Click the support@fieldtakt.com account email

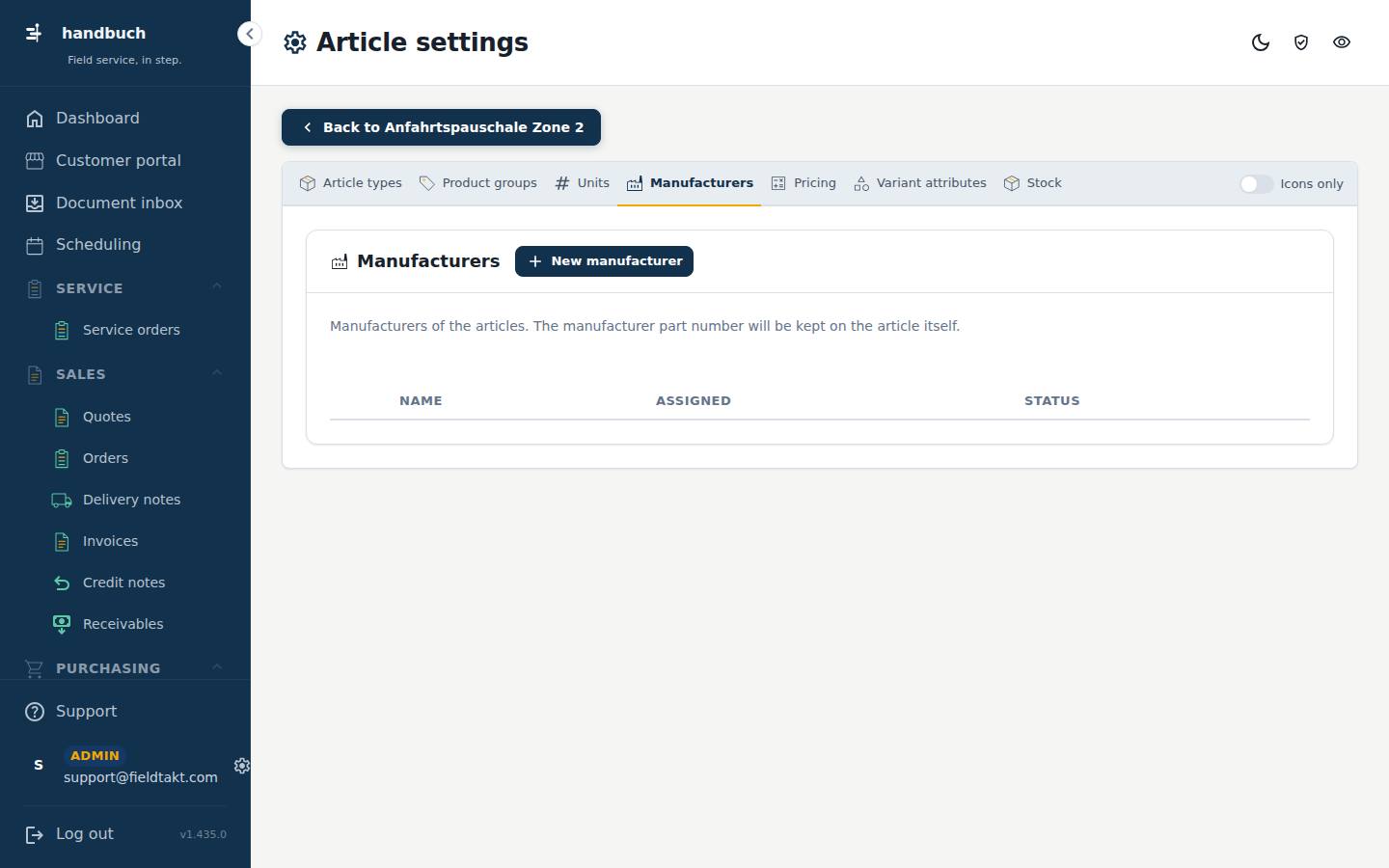(x=141, y=777)
